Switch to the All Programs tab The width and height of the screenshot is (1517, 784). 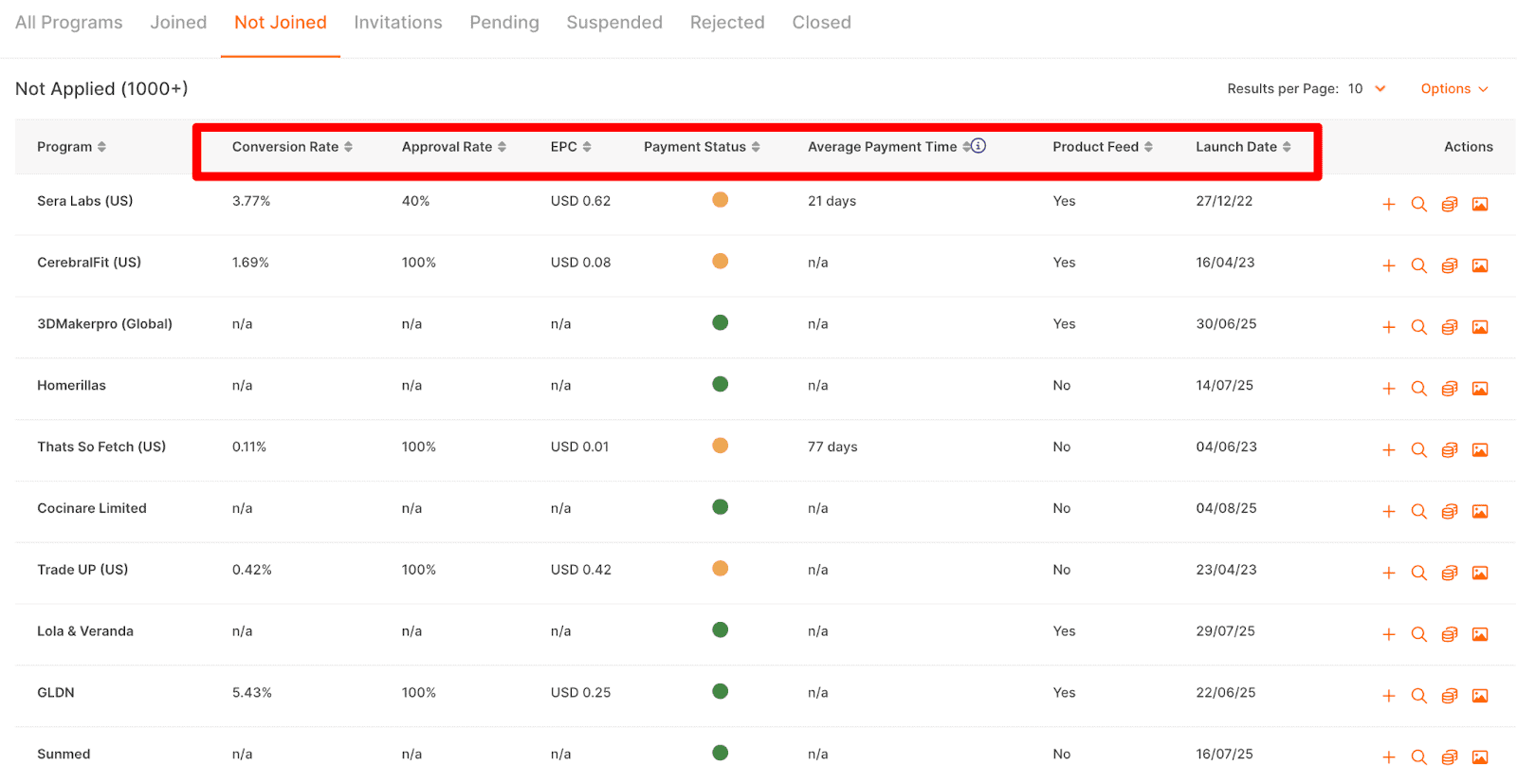(69, 22)
